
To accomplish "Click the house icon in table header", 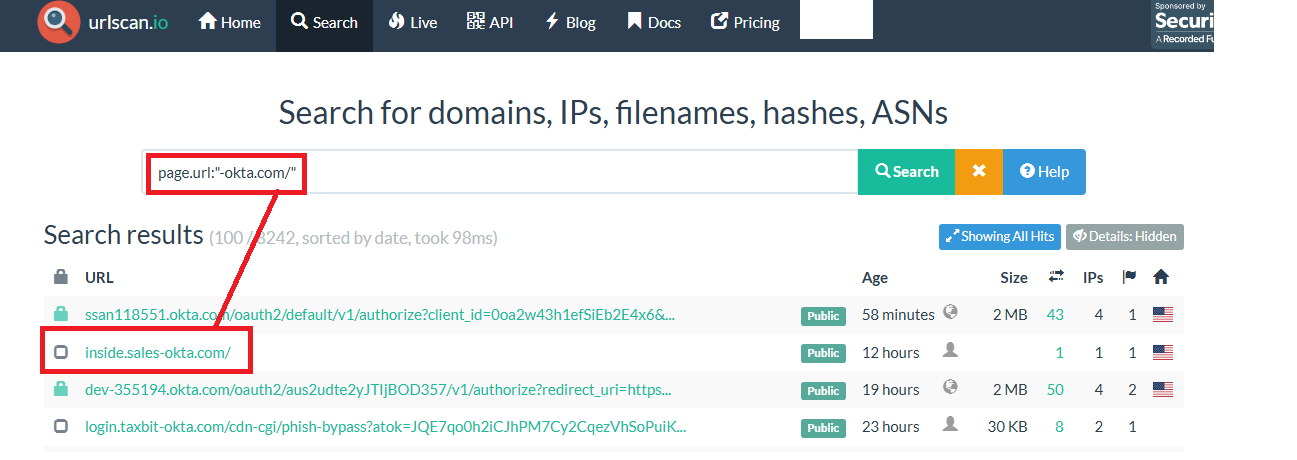I will coord(1161,277).
